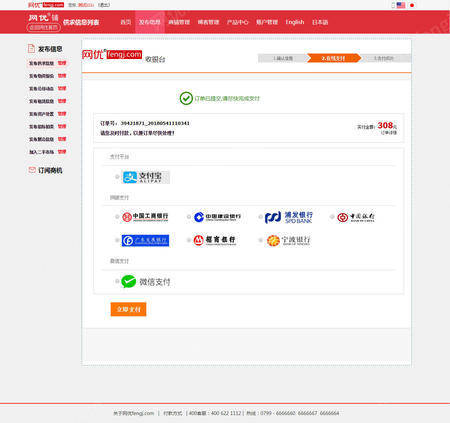Click the Bank of China logo
The image size is (450, 423).
point(356,217)
